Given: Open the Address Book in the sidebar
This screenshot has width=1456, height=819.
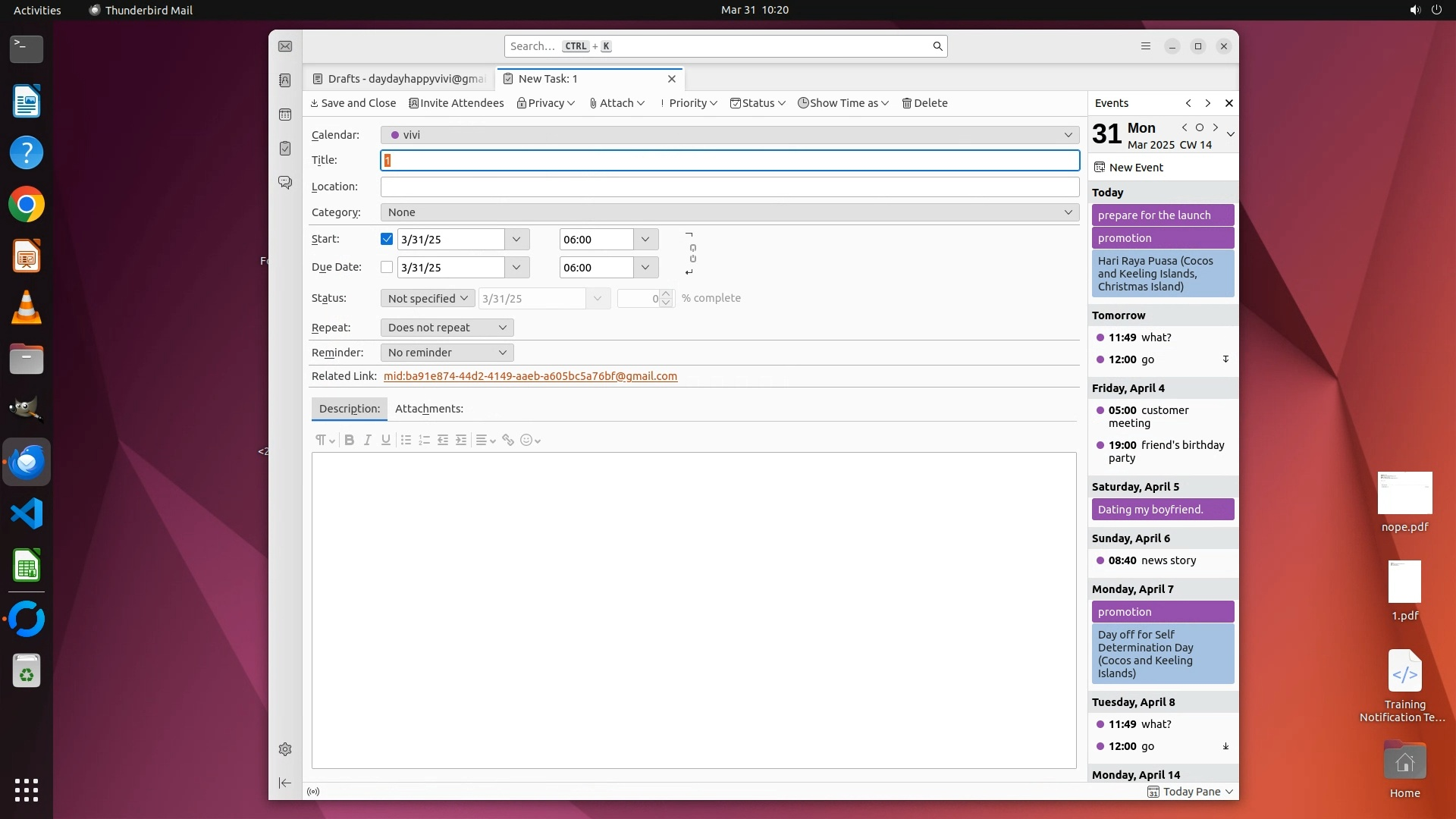Looking at the screenshot, I should click(x=285, y=80).
